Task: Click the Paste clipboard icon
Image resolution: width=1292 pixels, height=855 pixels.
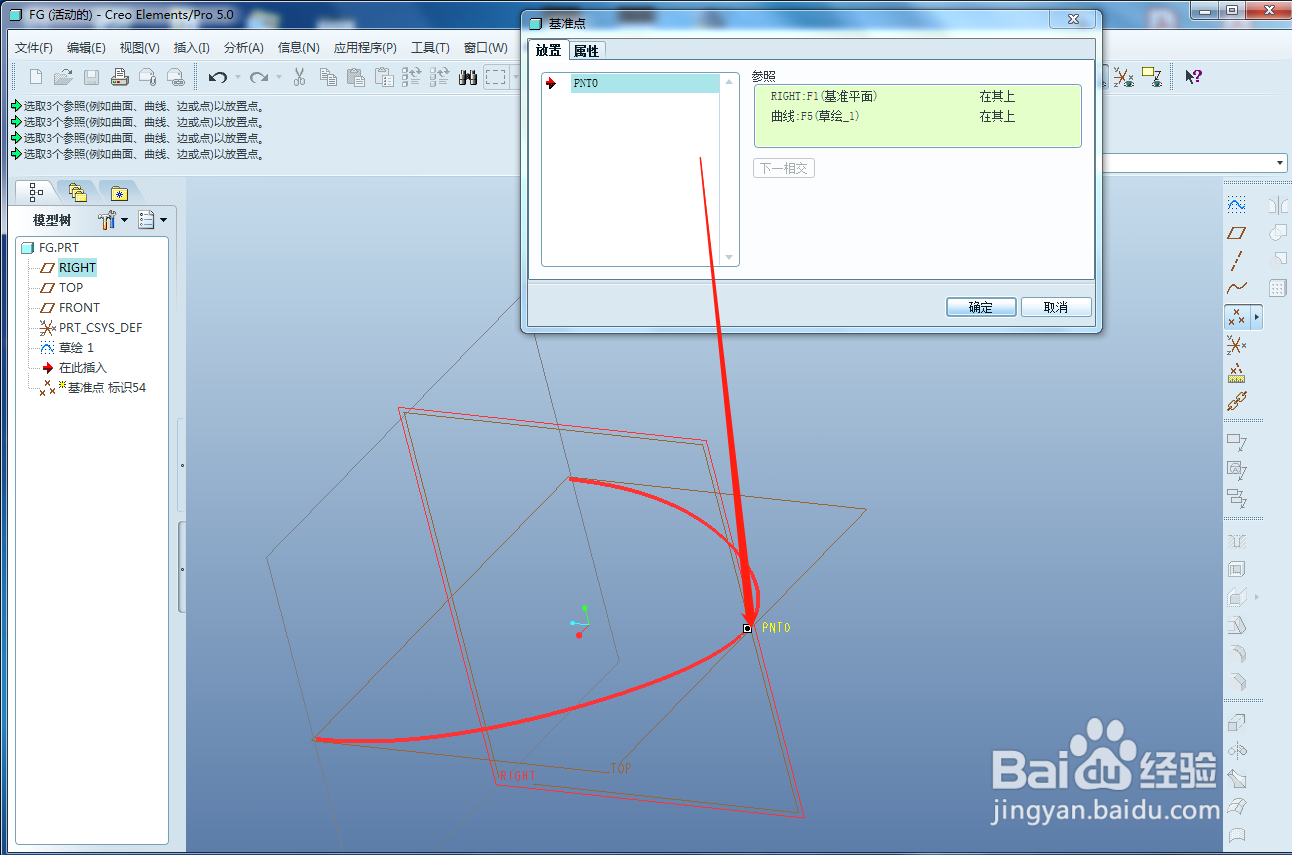Action: (355, 77)
